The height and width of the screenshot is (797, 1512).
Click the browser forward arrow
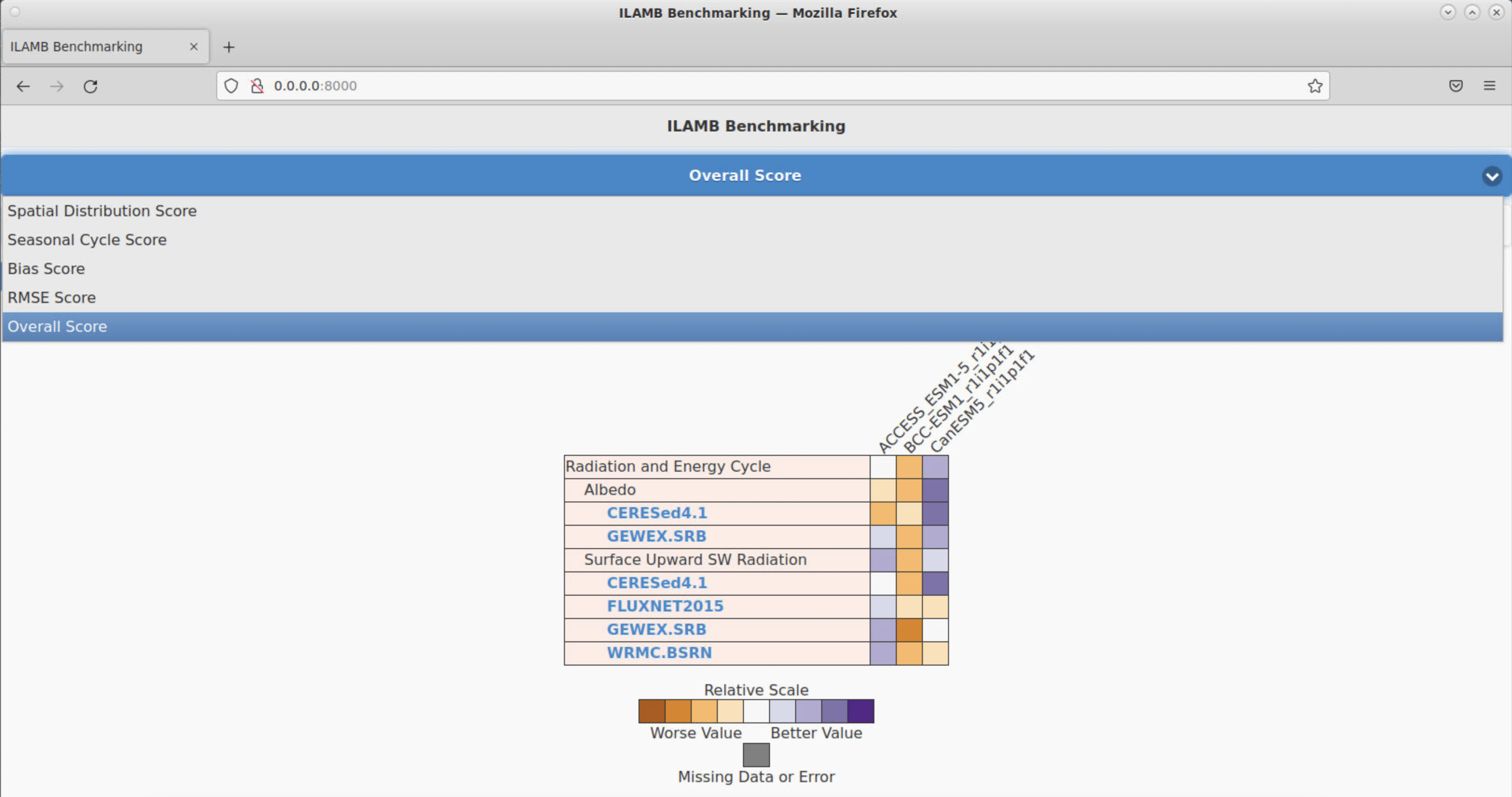click(57, 86)
